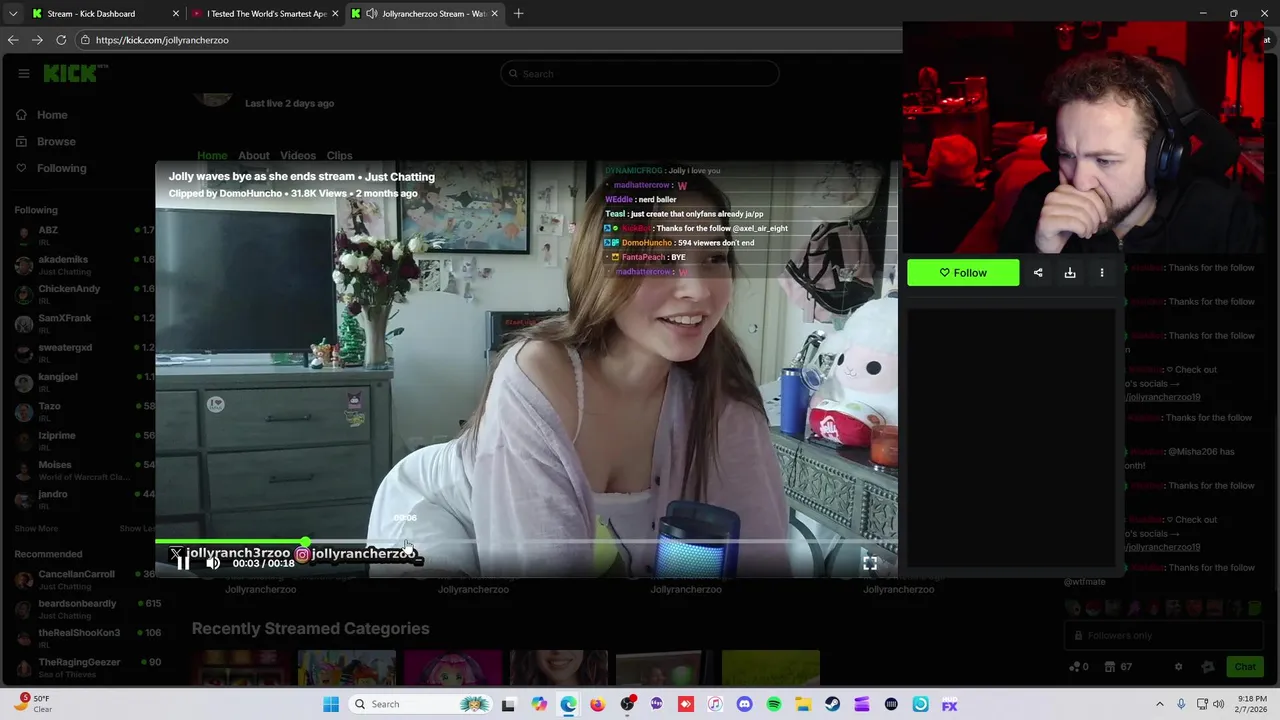Viewport: 1280px width, 720px height.
Task: Enter fullscreen mode for the clip
Action: pos(870,563)
